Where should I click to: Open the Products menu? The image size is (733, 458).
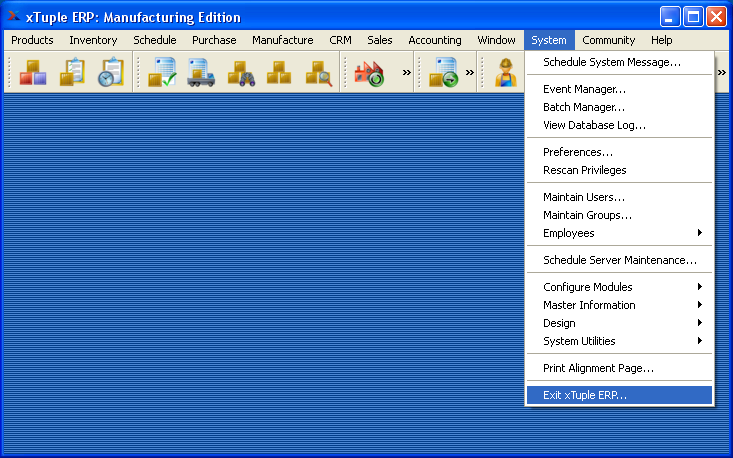pyautogui.click(x=32, y=40)
